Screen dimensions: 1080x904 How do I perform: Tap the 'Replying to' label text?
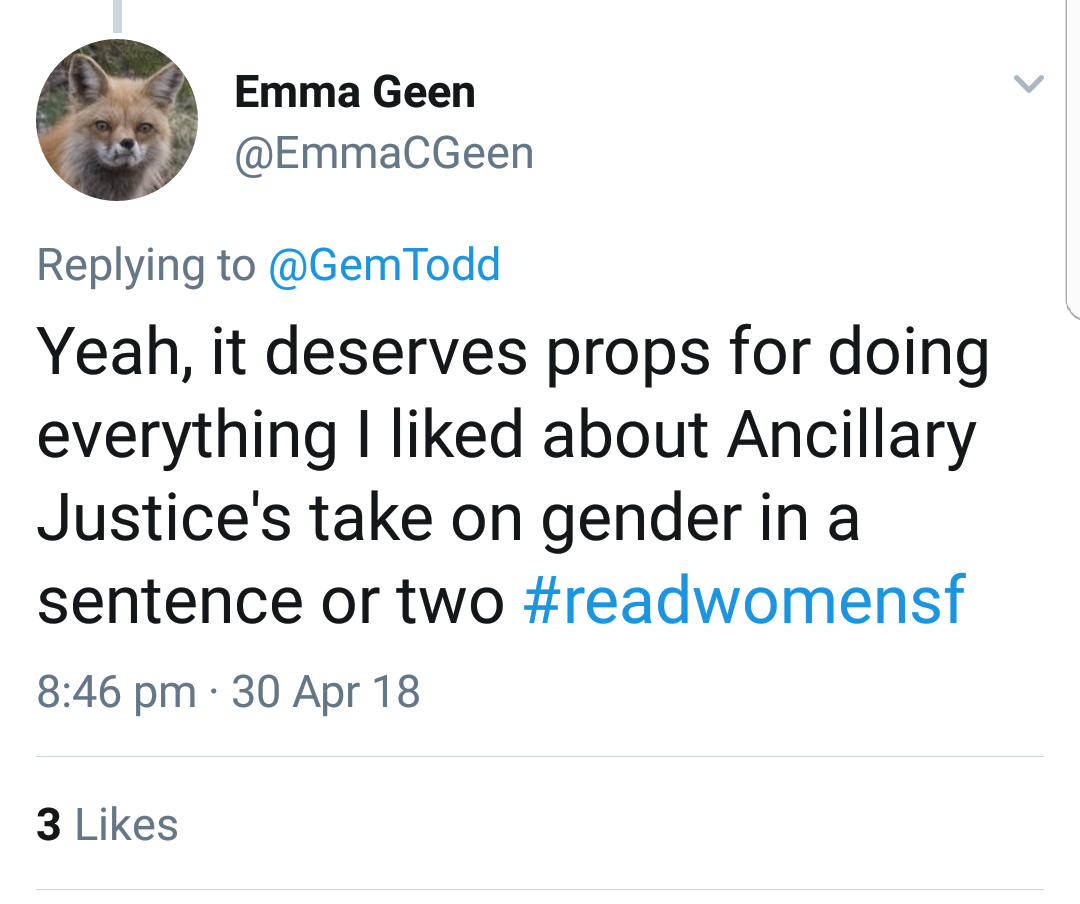click(145, 265)
